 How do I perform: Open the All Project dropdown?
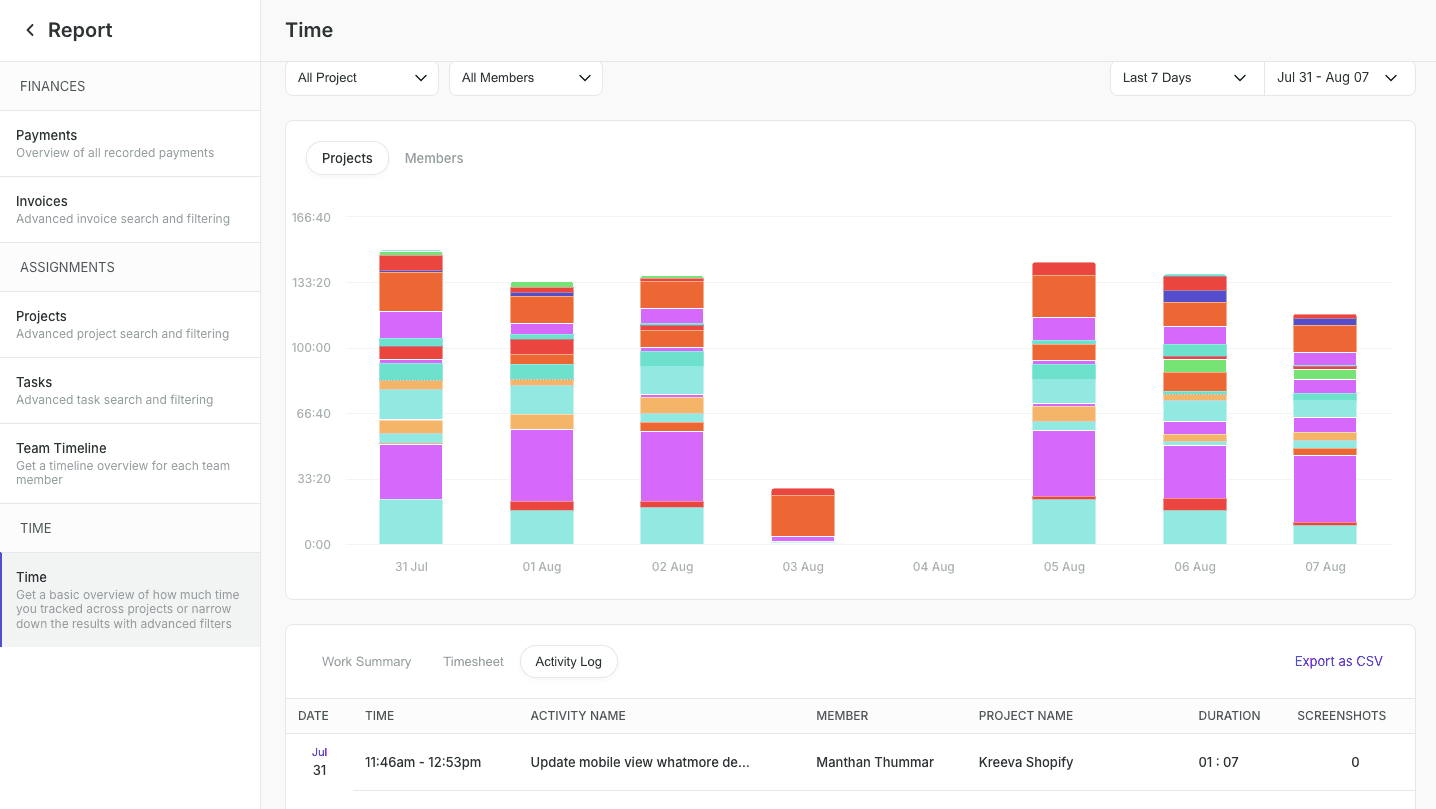pos(362,78)
